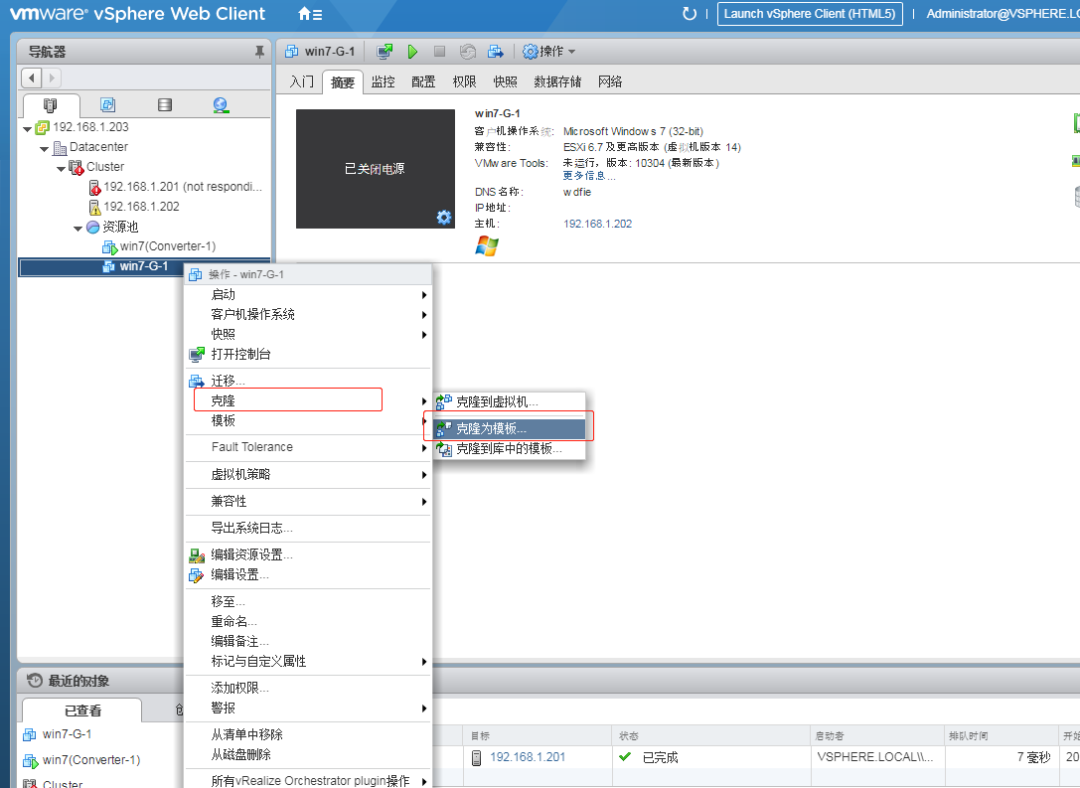
Task: Choose 迁移... in context menu
Action: (308, 381)
